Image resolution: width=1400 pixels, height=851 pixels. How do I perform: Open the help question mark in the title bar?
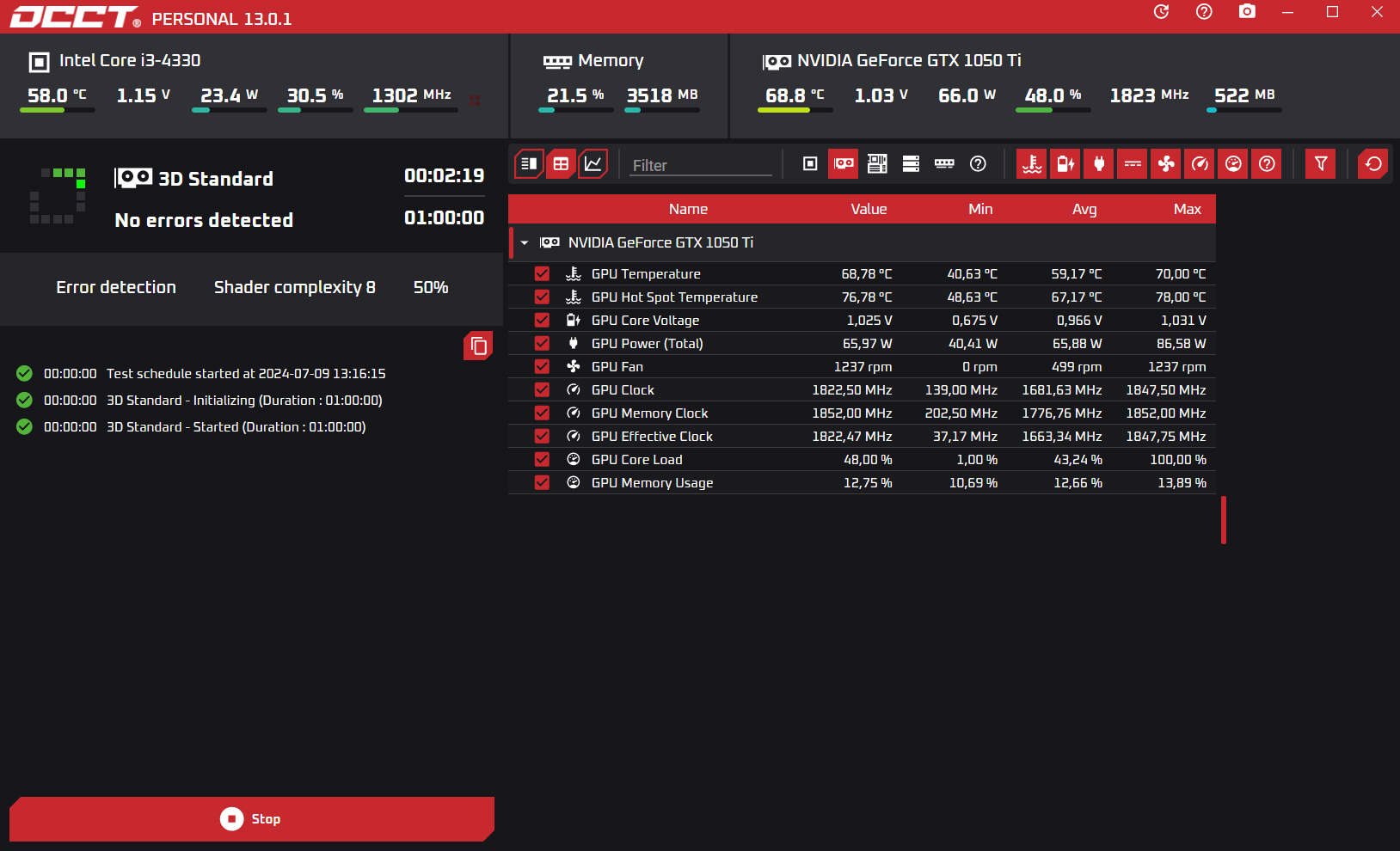[x=1204, y=12]
